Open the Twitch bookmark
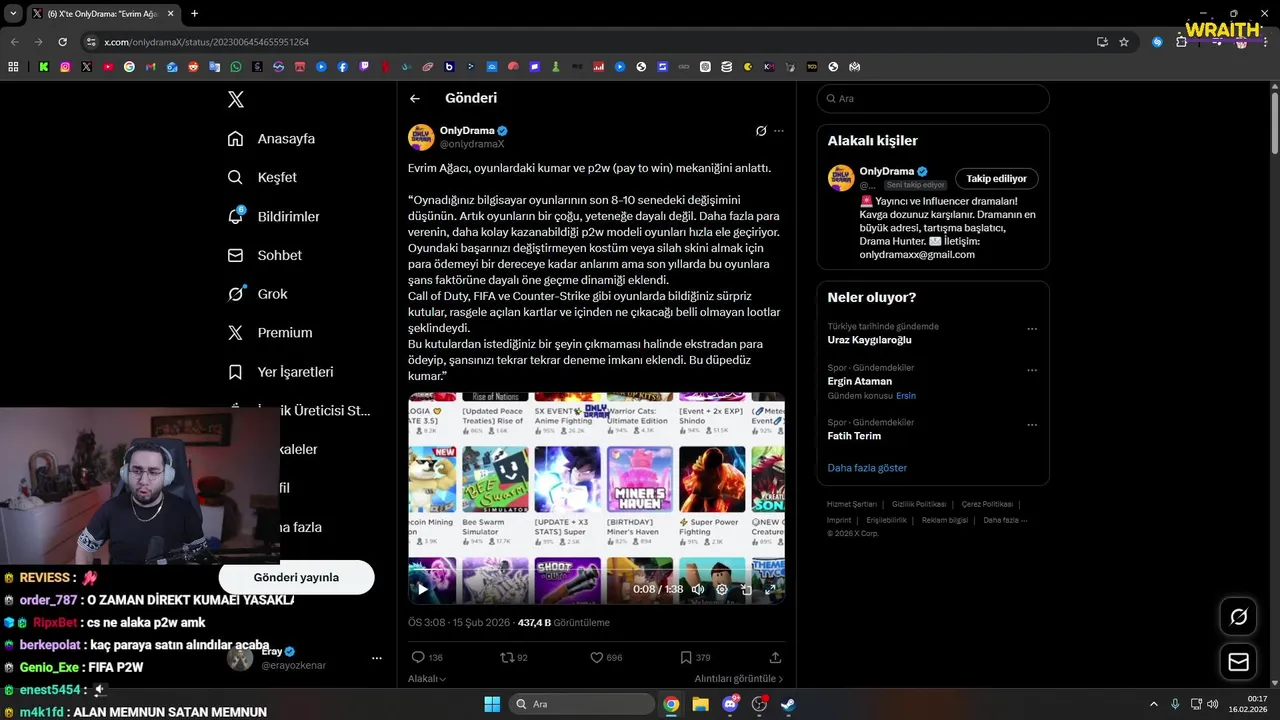Image resolution: width=1280 pixels, height=720 pixels. tap(364, 67)
